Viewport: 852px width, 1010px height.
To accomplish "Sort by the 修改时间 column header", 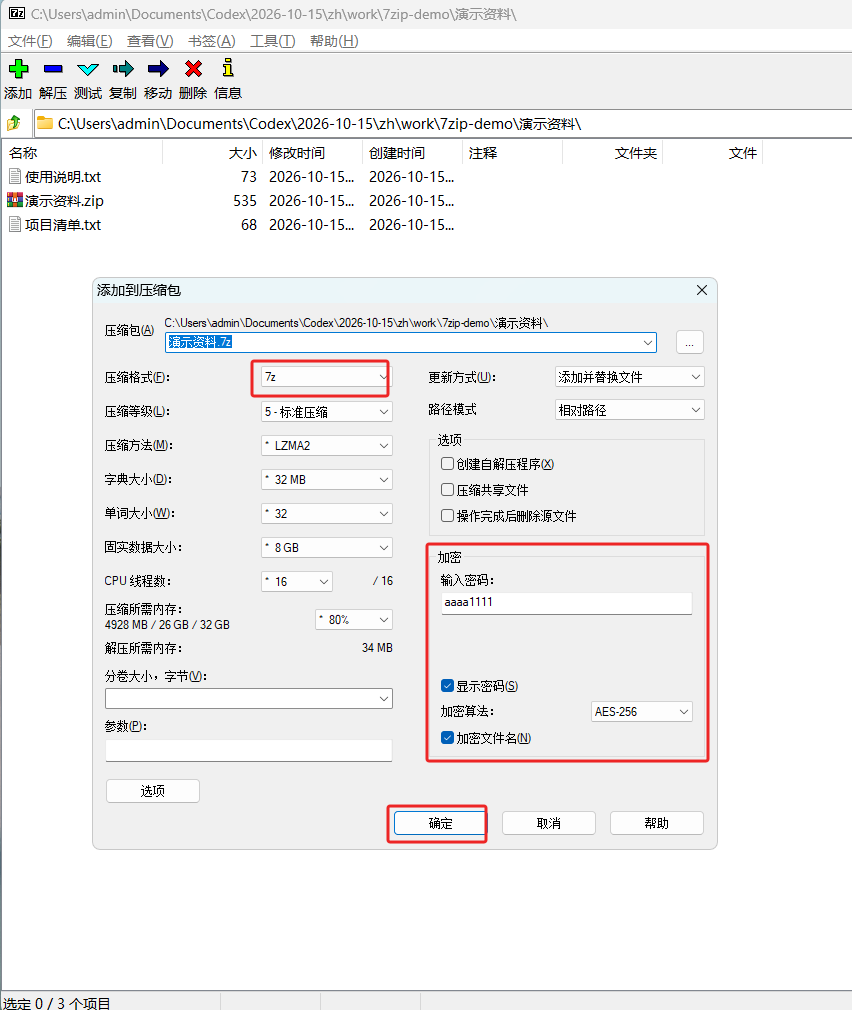I will pyautogui.click(x=312, y=153).
